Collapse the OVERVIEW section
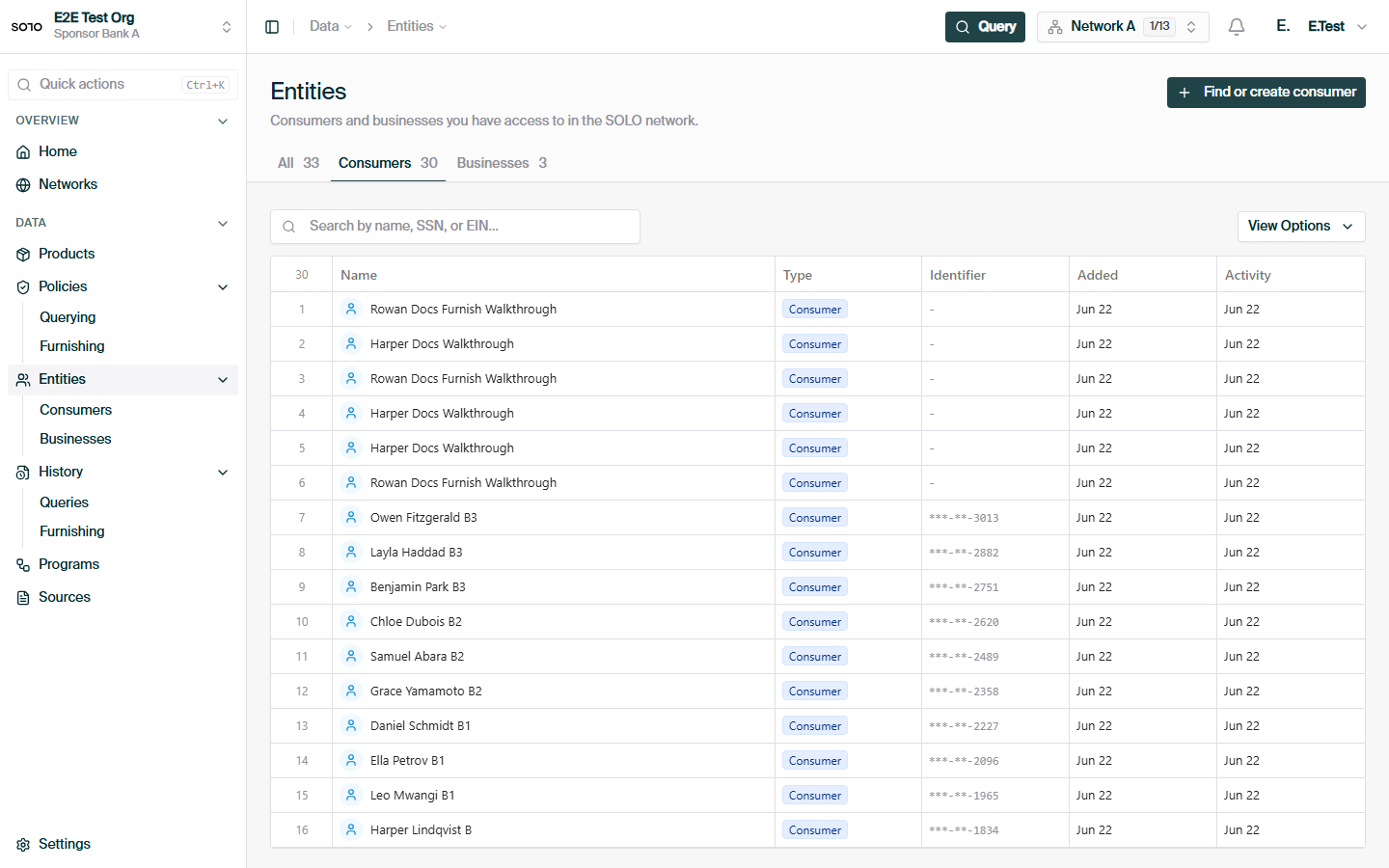The image size is (1389, 868). pos(223,122)
